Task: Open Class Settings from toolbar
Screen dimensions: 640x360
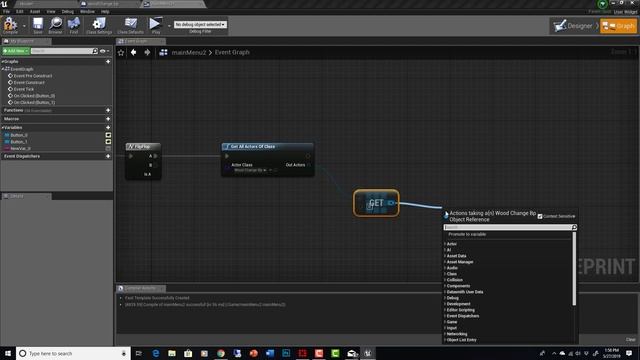Action: [x=99, y=24]
